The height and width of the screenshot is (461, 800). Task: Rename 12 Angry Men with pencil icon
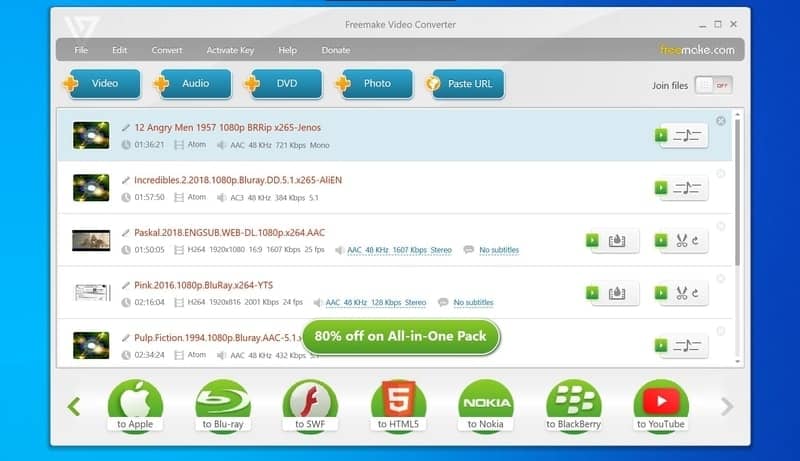(126, 127)
